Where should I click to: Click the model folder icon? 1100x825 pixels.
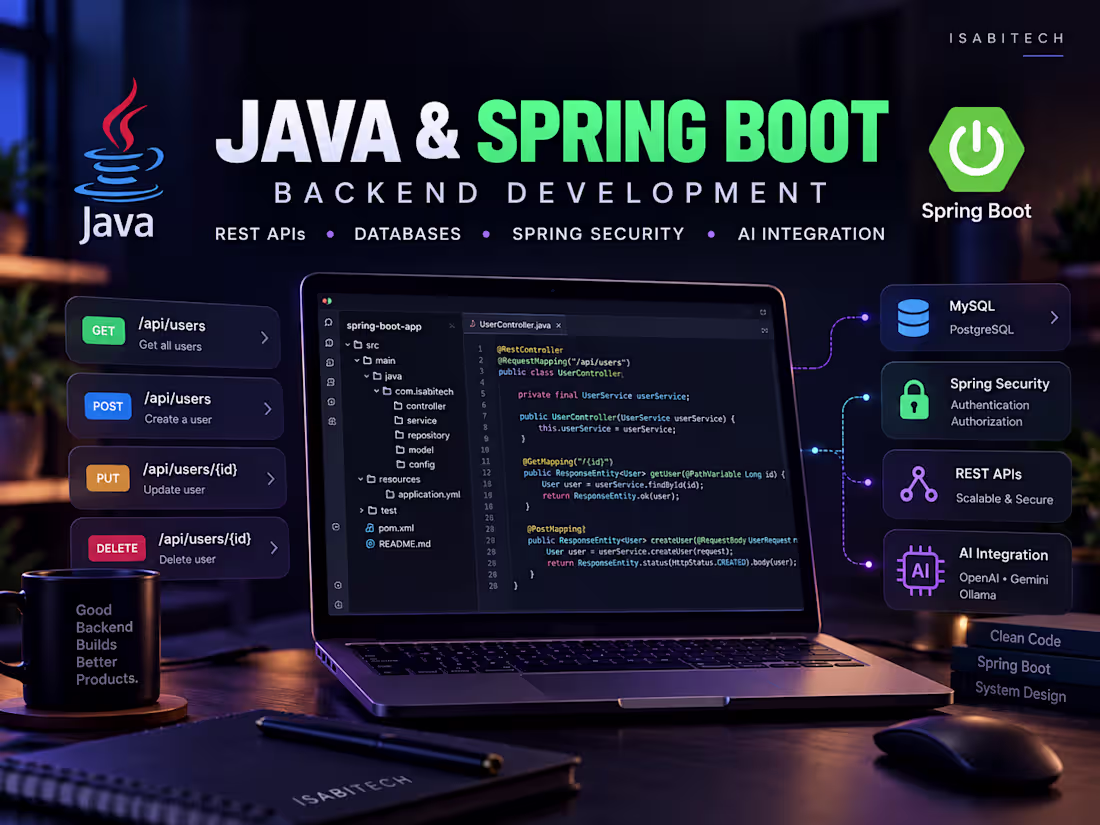(400, 450)
